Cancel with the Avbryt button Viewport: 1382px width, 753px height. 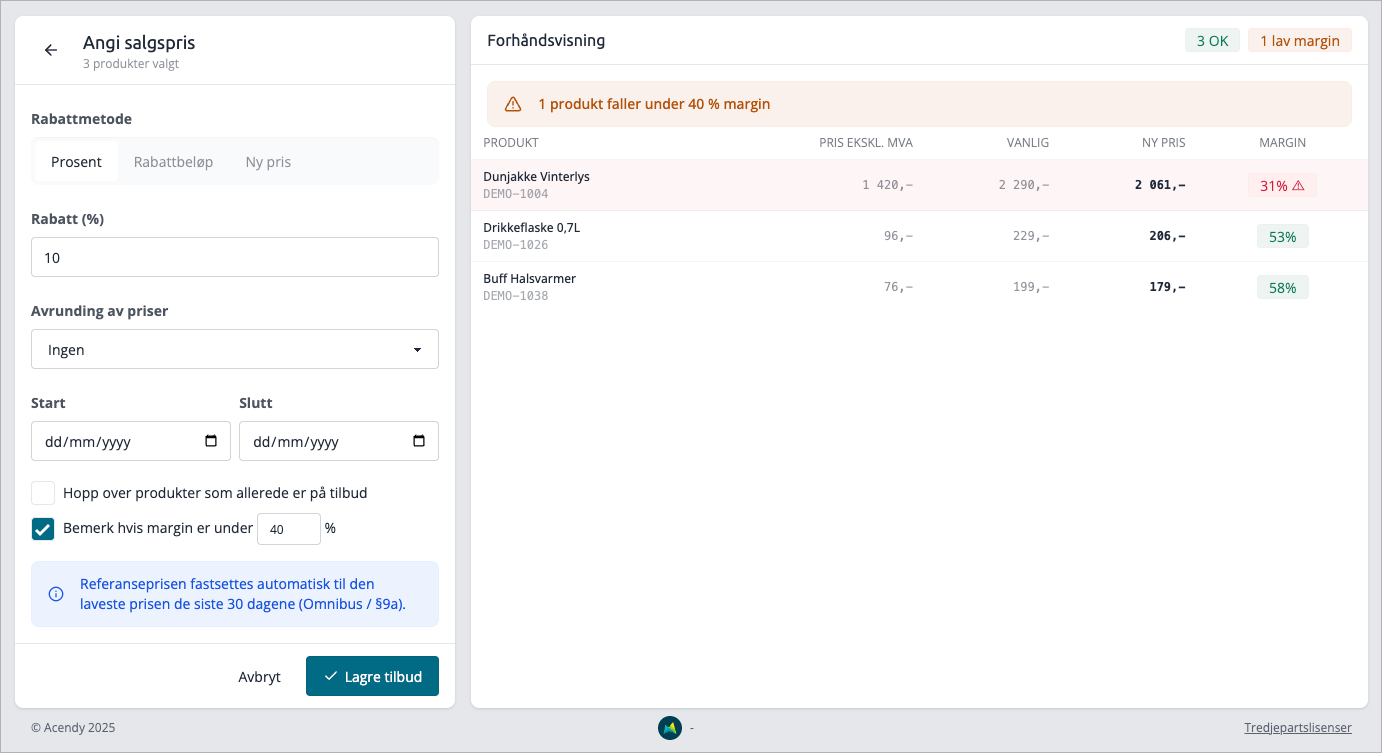click(x=259, y=676)
